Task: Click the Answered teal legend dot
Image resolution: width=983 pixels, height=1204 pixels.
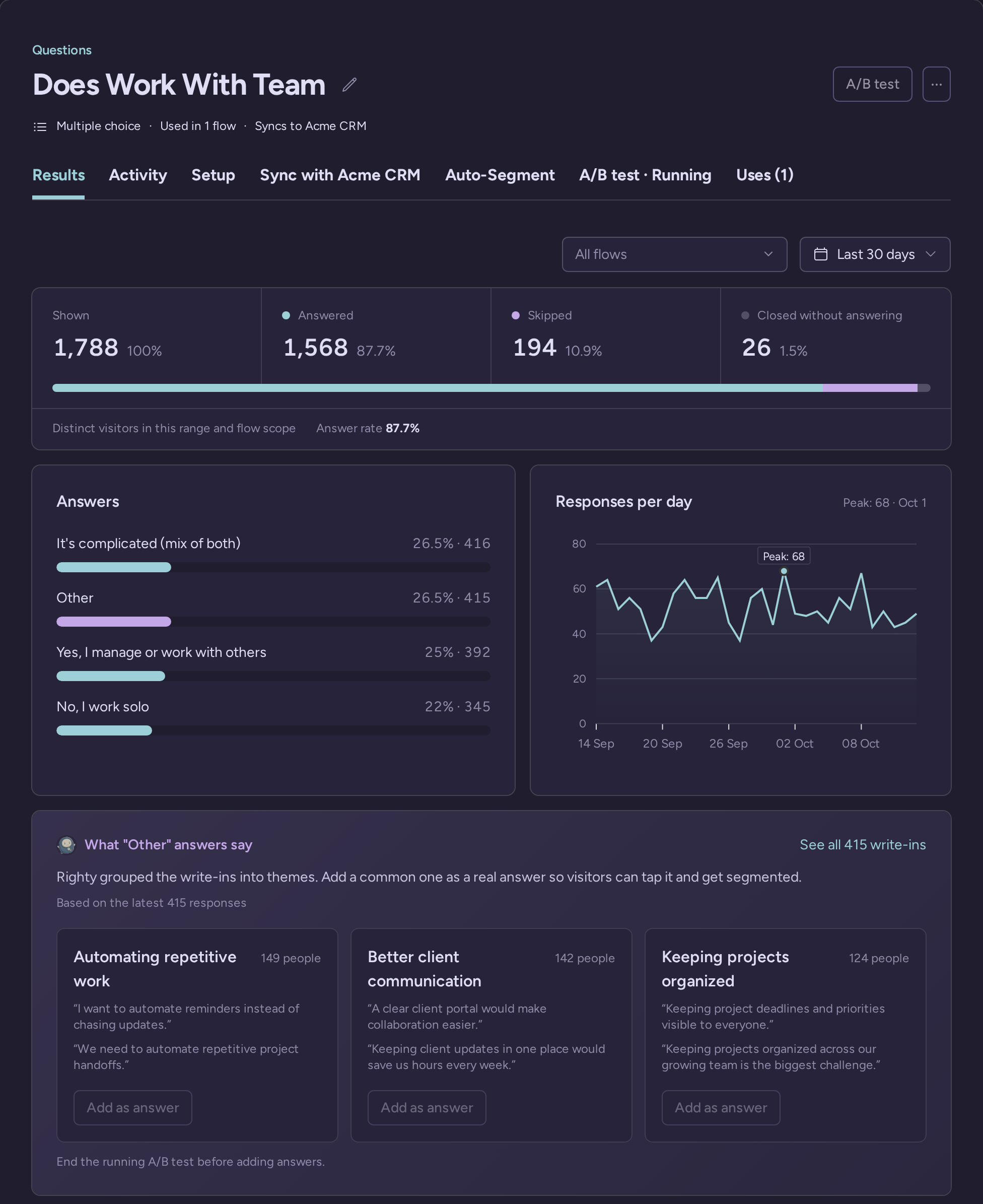Action: 286,315
